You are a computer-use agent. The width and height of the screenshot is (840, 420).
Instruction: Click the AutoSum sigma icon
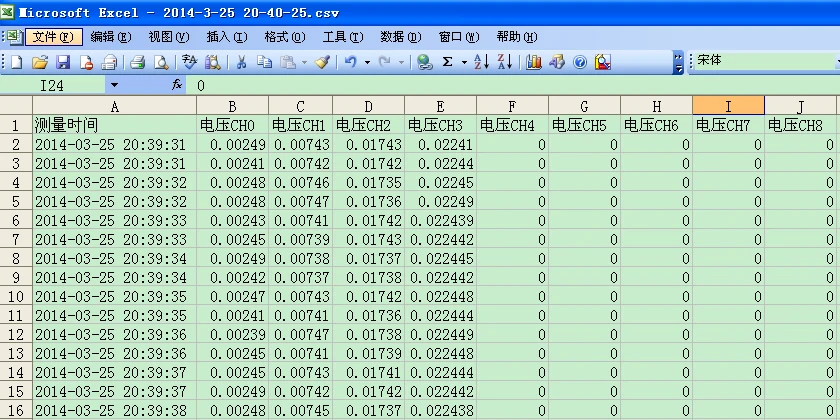pos(447,62)
